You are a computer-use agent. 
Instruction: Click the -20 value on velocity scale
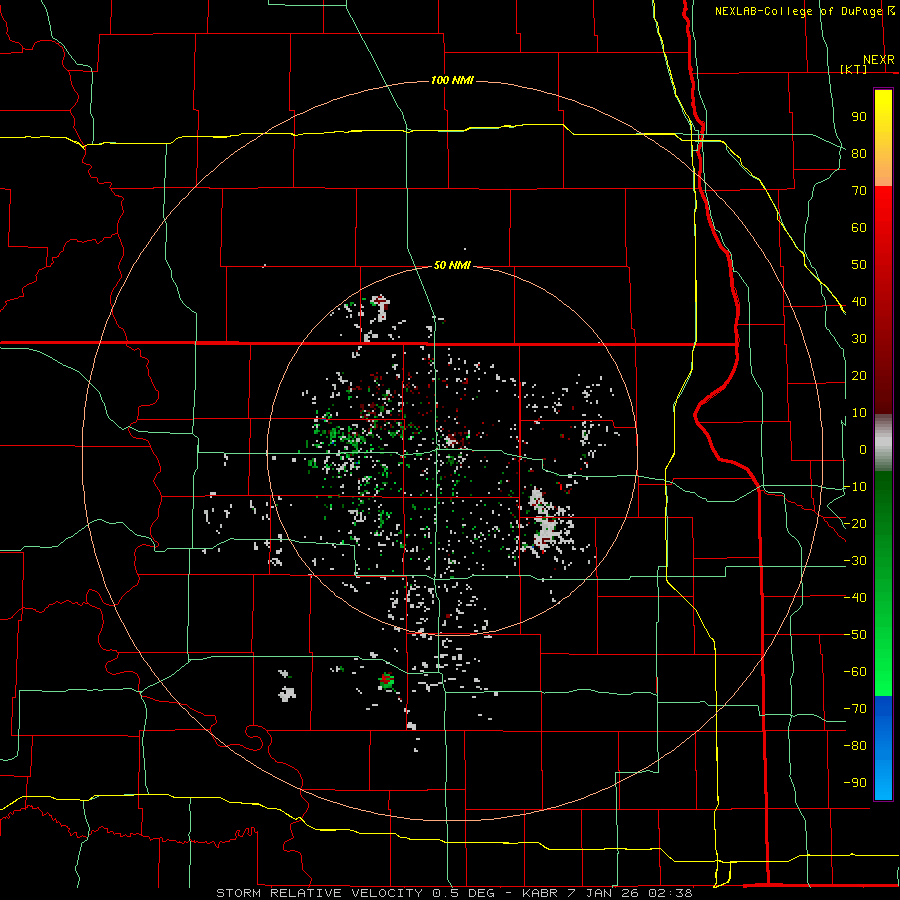855,524
